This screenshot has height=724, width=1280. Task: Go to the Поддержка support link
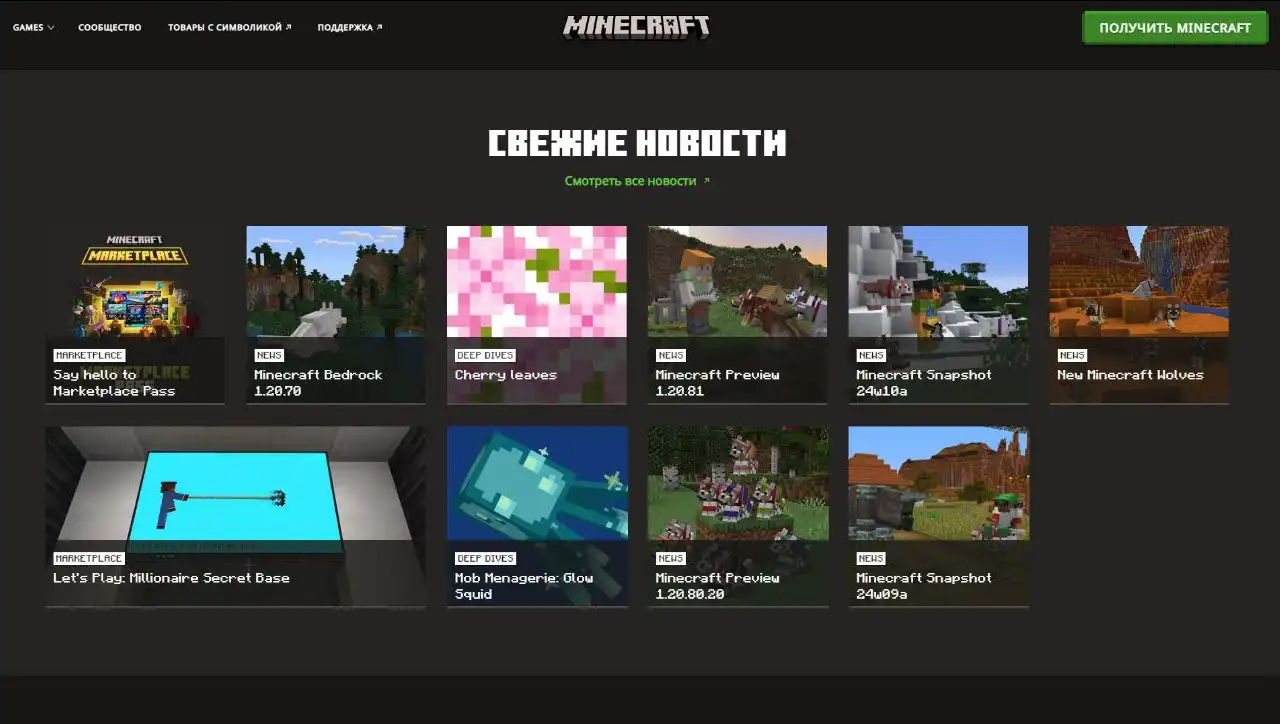350,28
